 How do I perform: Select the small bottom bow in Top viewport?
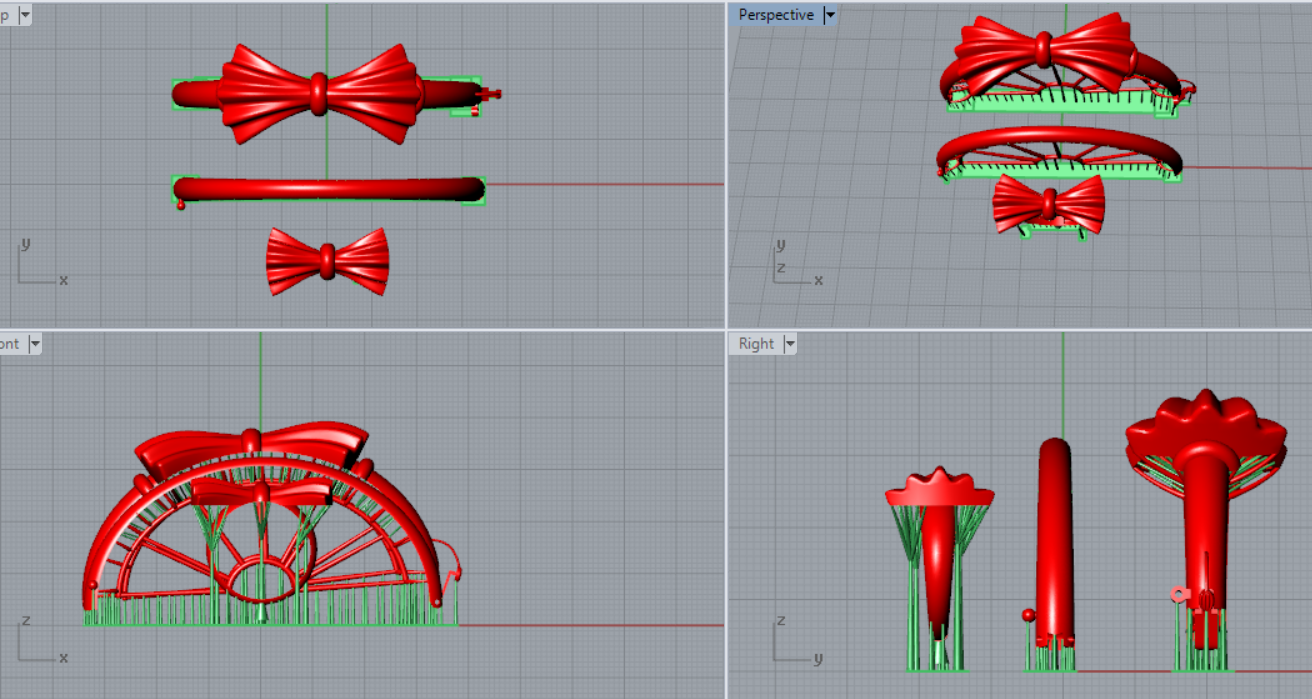tap(327, 261)
